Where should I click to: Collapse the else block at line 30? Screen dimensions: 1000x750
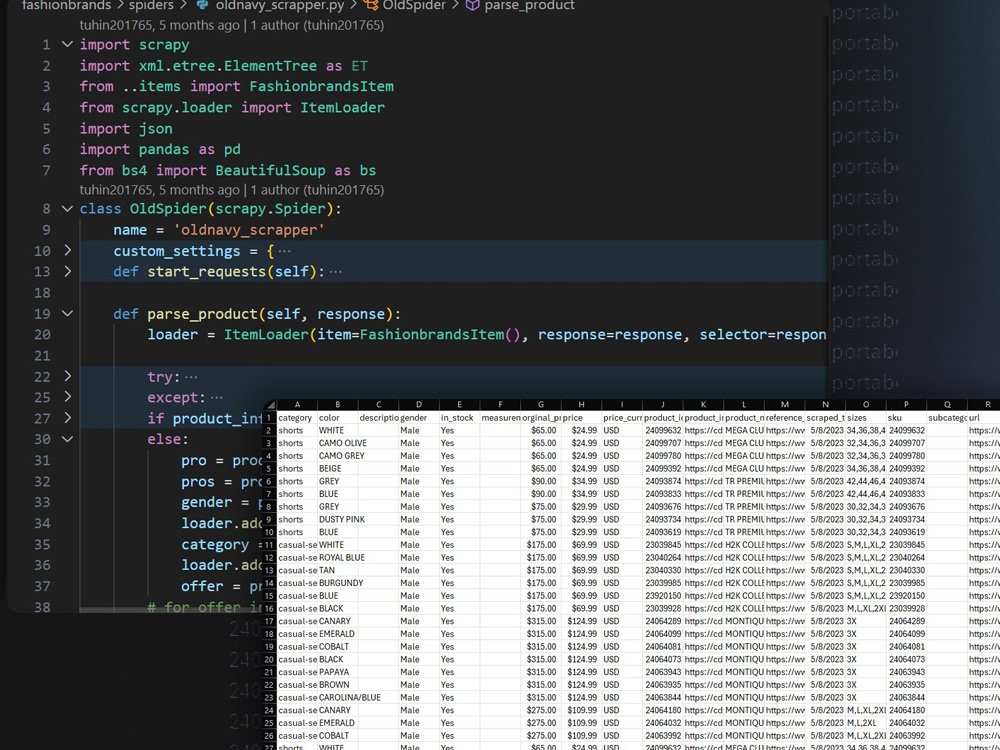coord(67,439)
